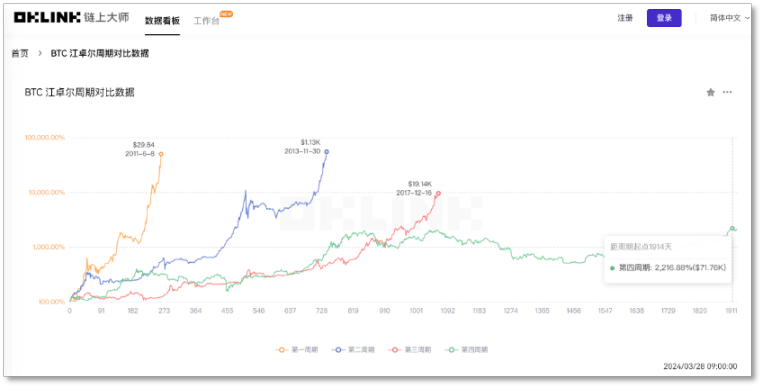Toggle 第三周期 legend series
This screenshot has height=389, width=763.
[x=410, y=350]
